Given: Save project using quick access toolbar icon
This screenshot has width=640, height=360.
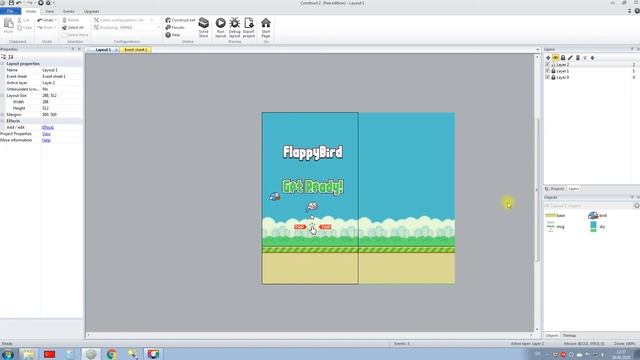Looking at the screenshot, I should [11, 3].
